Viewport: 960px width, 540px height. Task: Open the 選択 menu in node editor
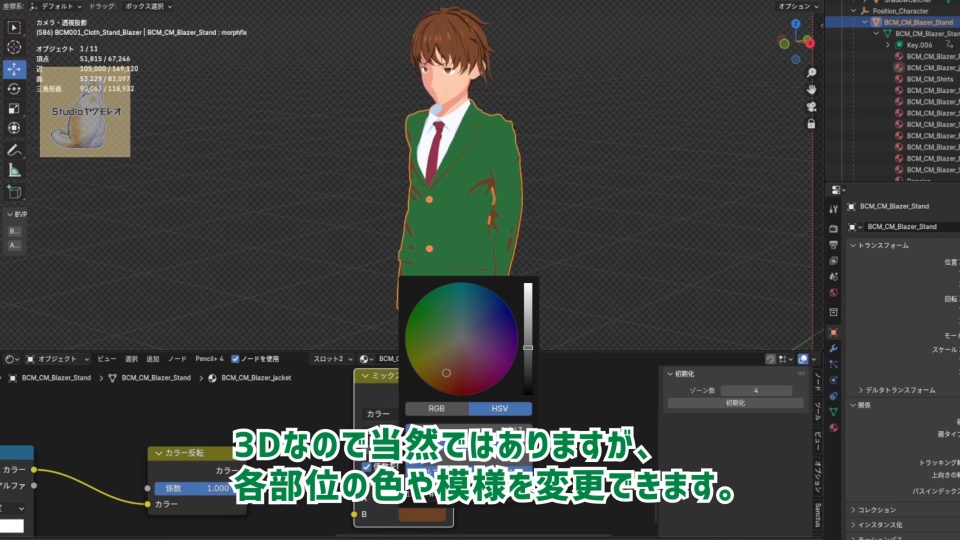(x=132, y=359)
